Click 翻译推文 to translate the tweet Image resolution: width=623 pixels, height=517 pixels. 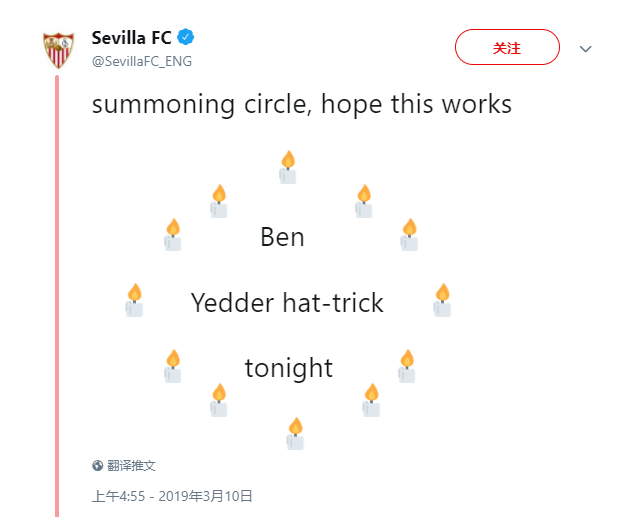tap(131, 465)
